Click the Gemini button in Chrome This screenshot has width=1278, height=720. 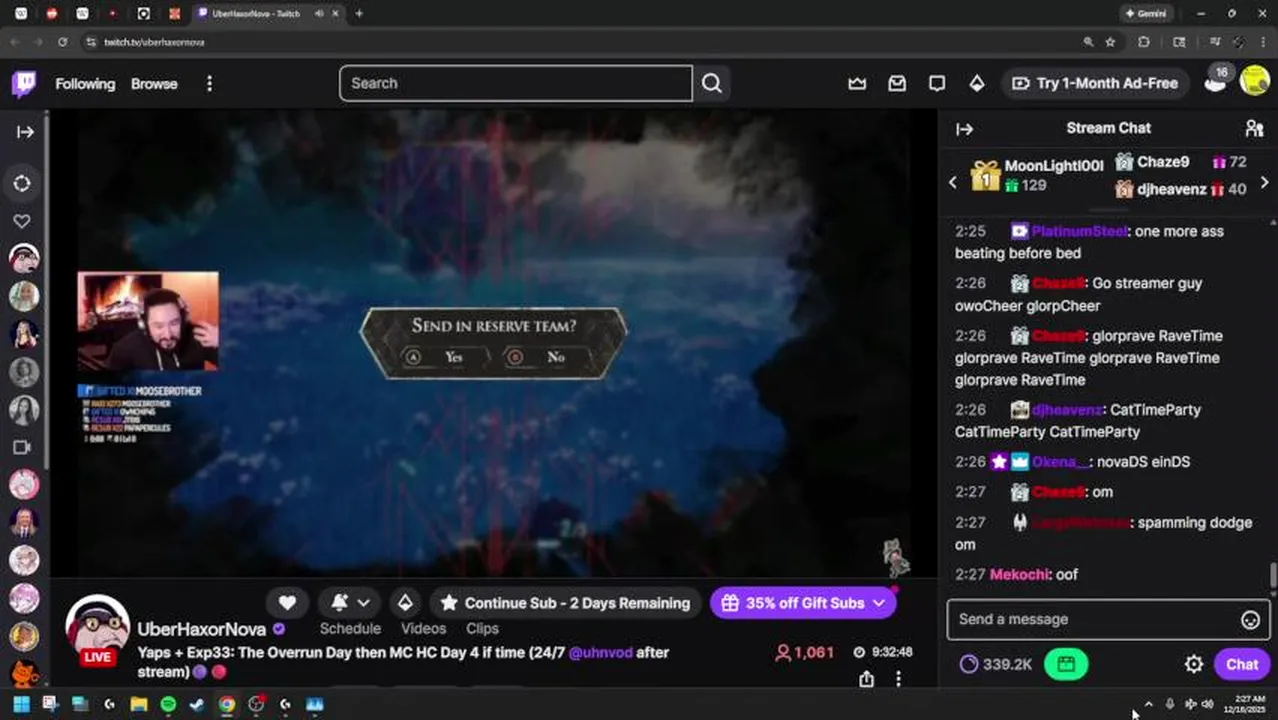pyautogui.click(x=1146, y=13)
